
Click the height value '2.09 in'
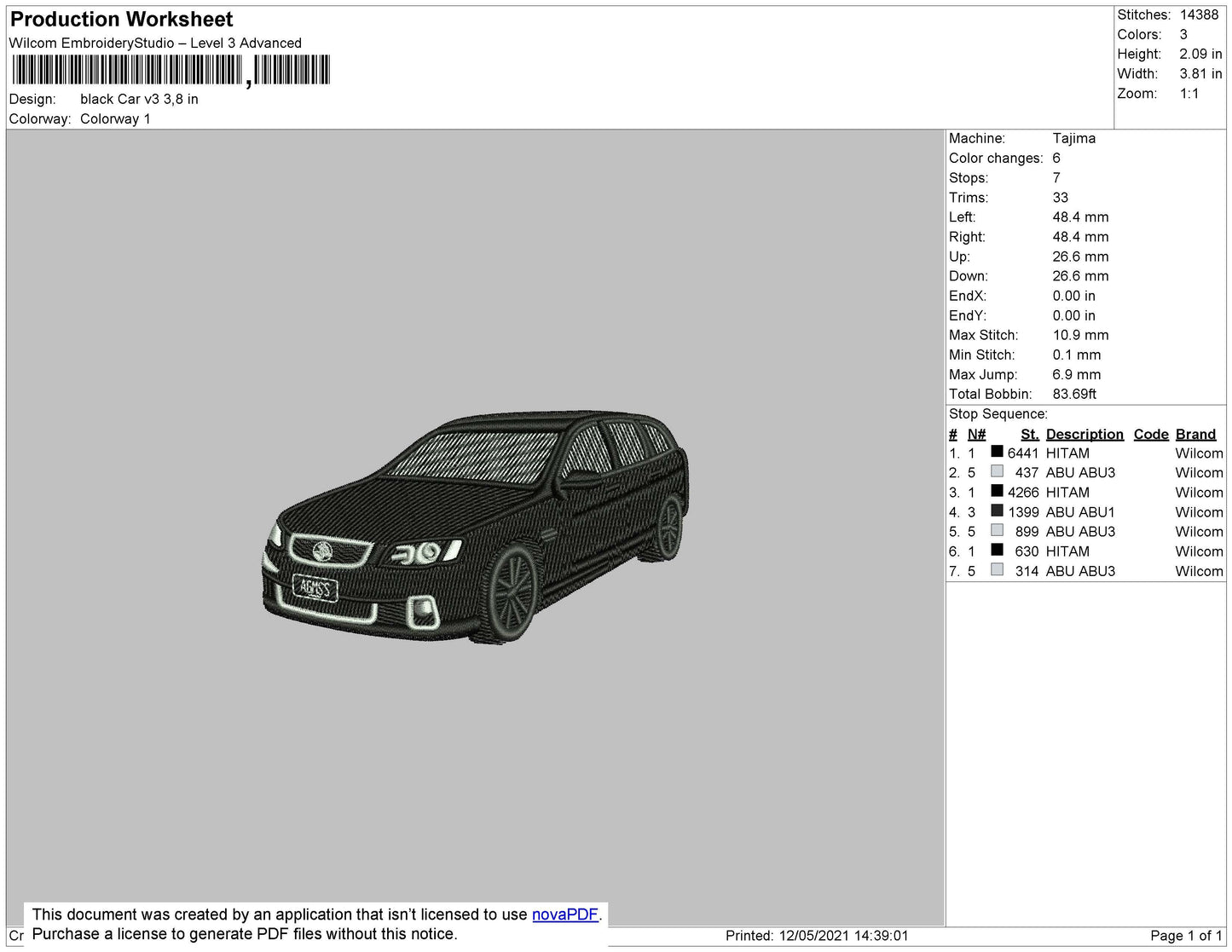pos(1200,55)
